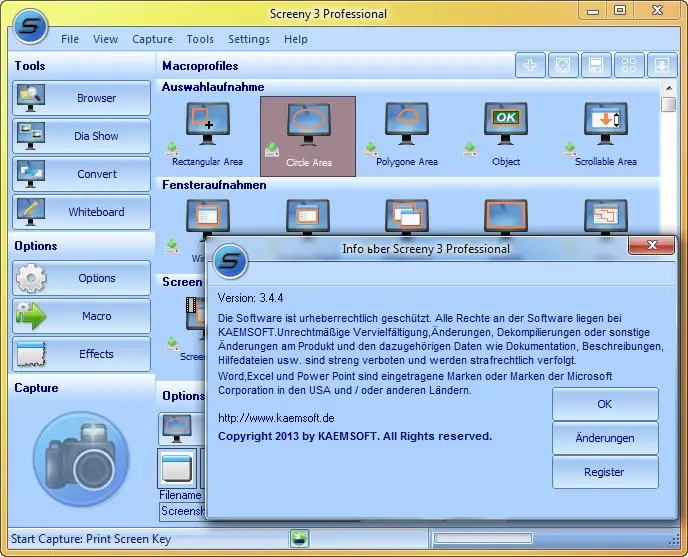This screenshot has height=557, width=688.
Task: Launch the Dia Show tool
Action: click(82, 136)
